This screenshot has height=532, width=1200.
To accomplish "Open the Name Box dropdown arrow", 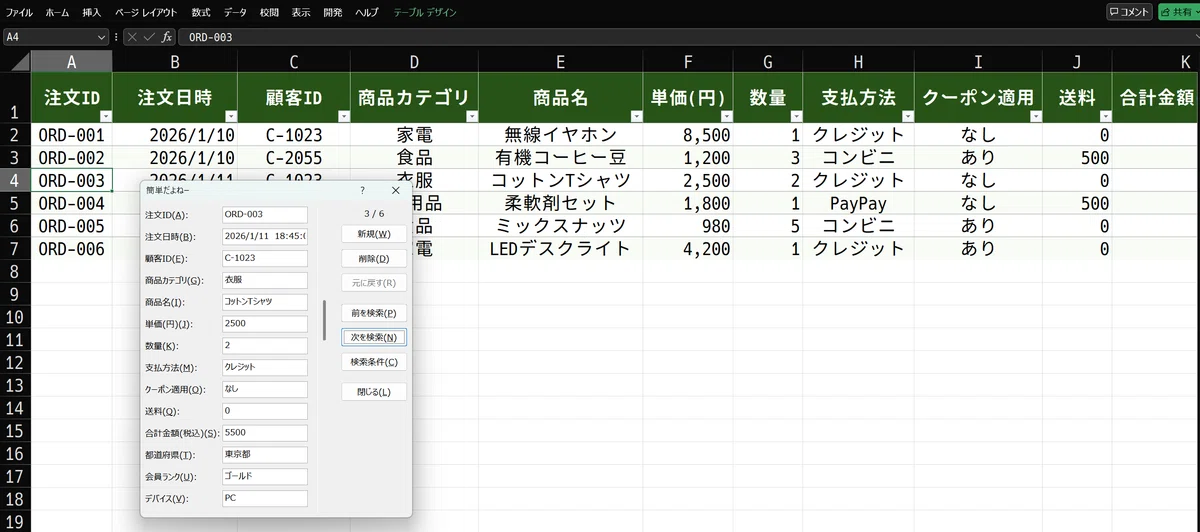I will [102, 37].
